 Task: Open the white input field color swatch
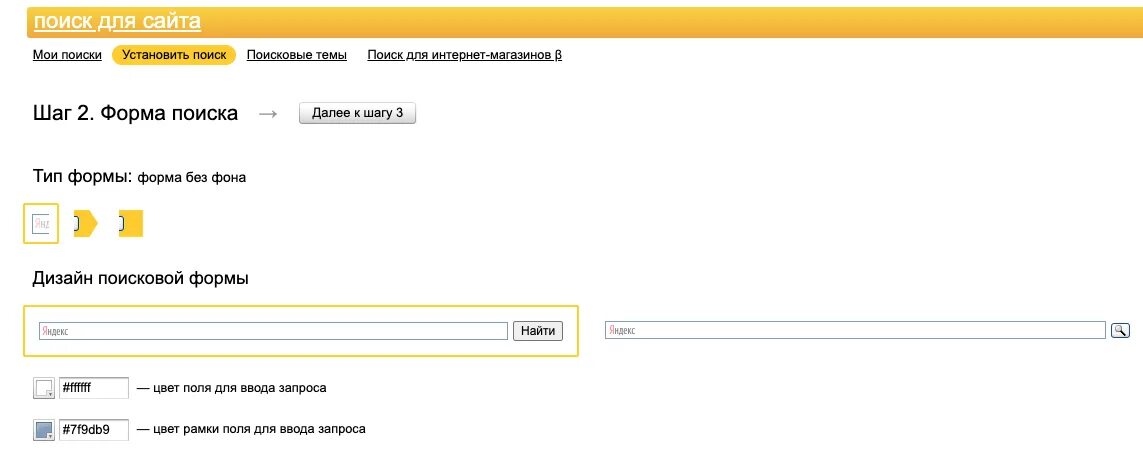(x=44, y=388)
